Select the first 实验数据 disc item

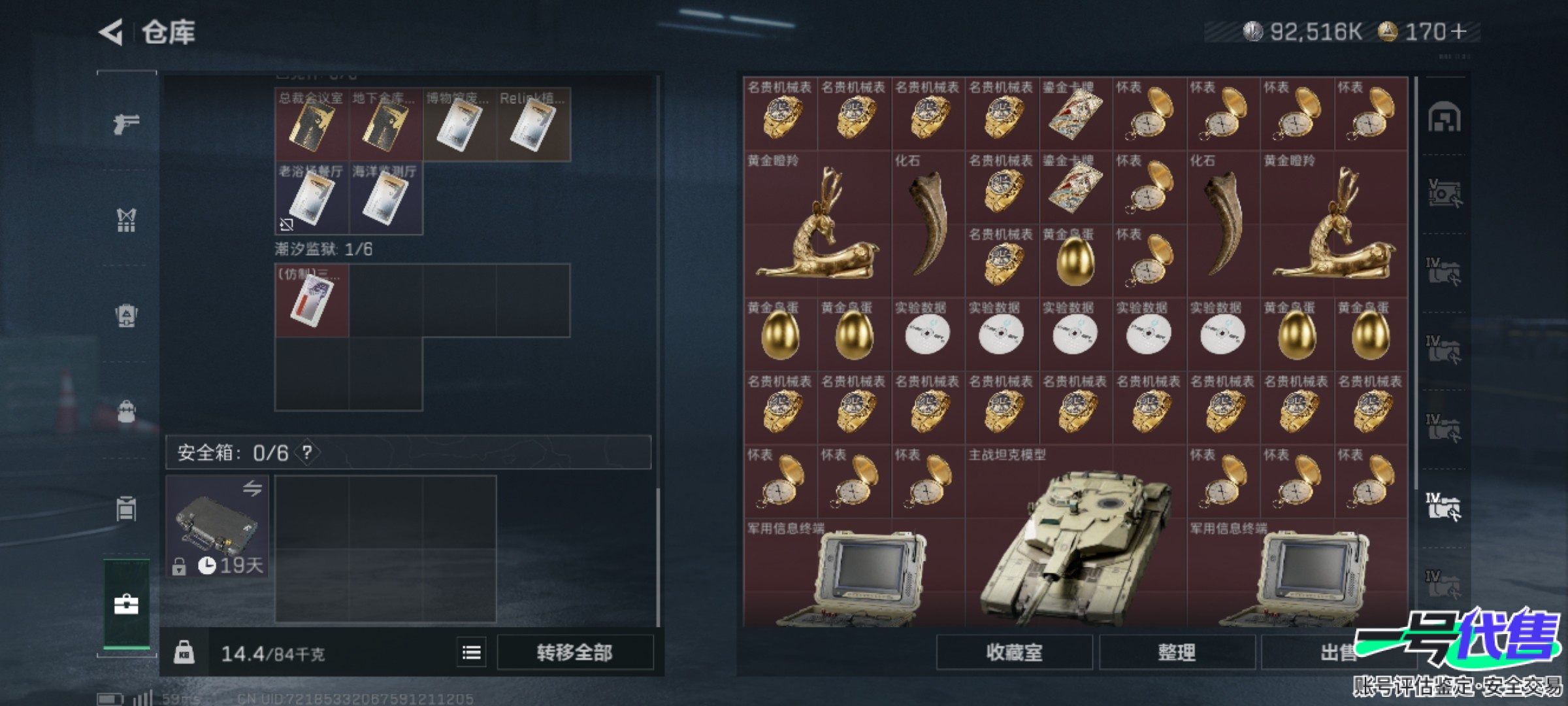click(928, 334)
